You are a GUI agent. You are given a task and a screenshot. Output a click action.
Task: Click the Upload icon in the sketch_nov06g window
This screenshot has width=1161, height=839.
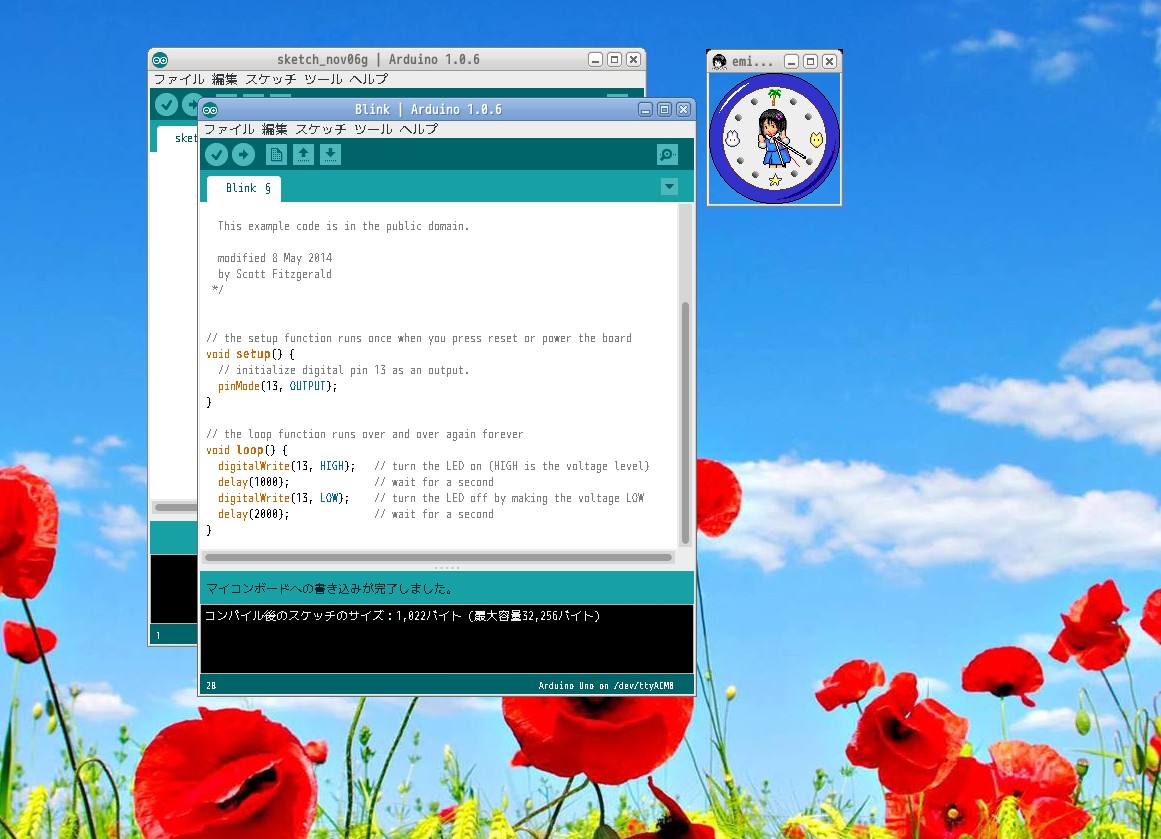pyautogui.click(x=191, y=104)
